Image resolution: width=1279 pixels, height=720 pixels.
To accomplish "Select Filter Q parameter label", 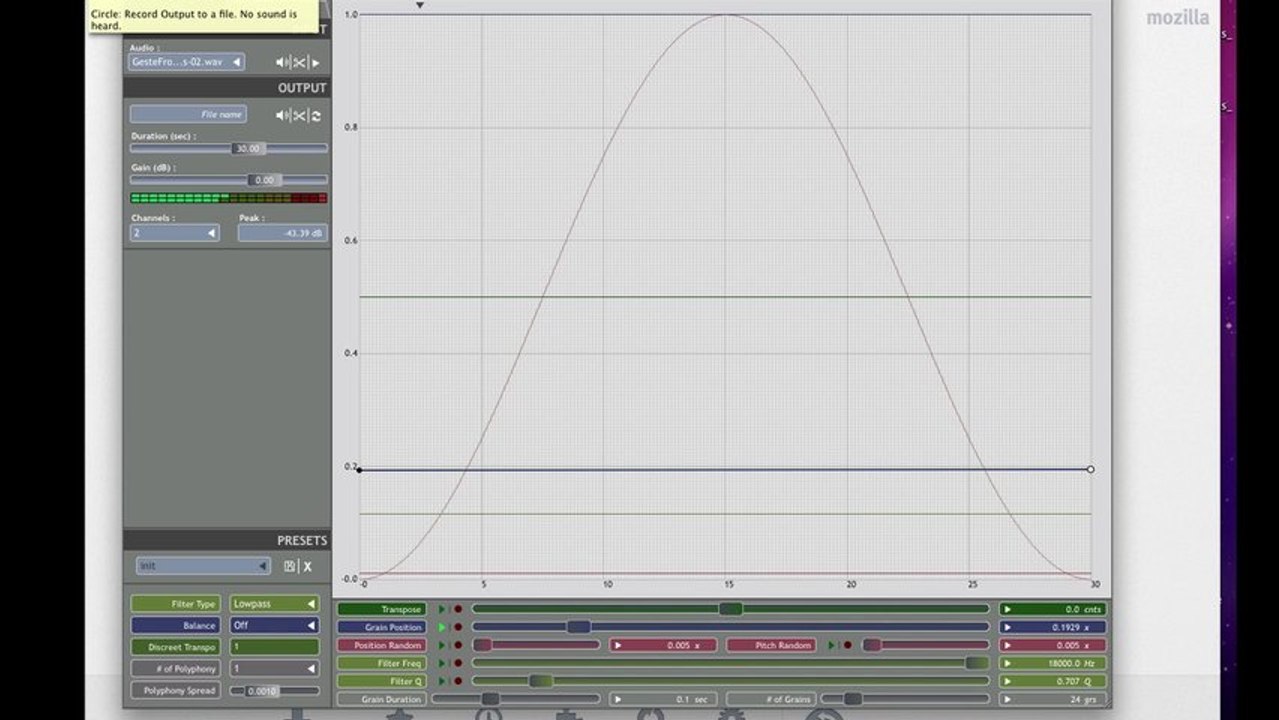I will point(381,681).
